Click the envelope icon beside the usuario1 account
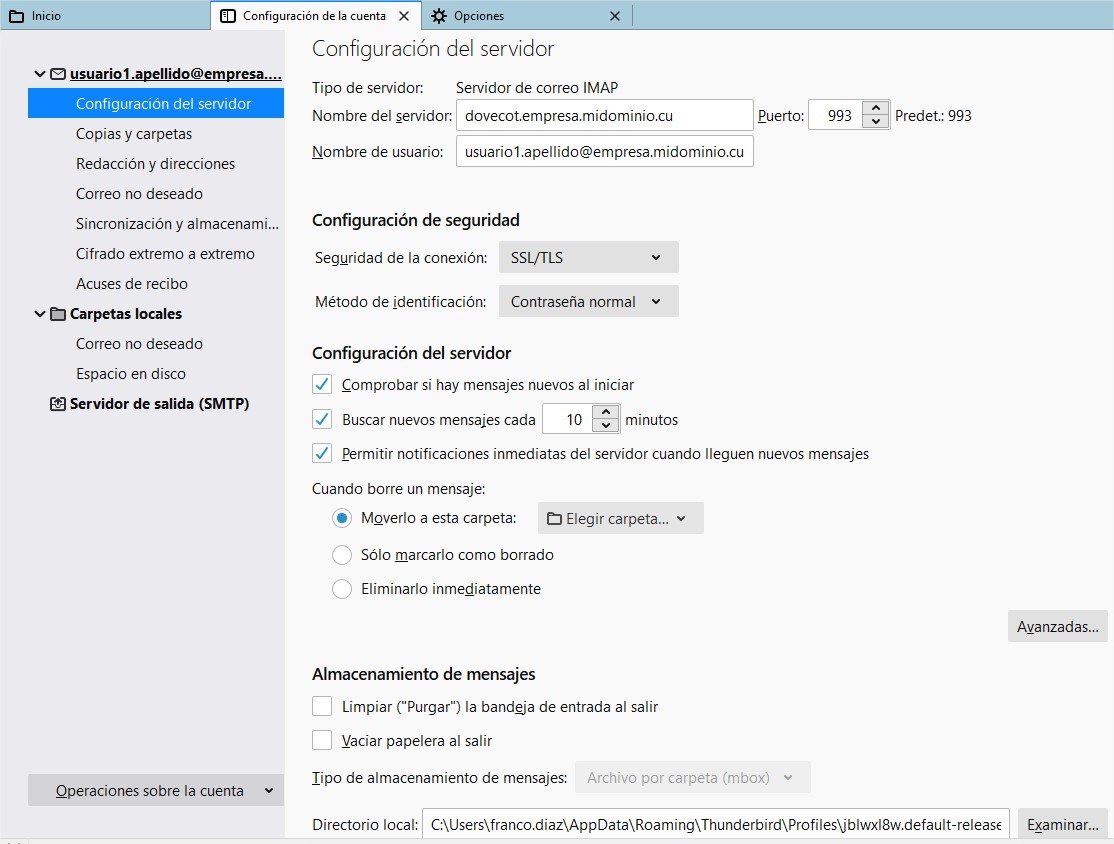Screen dimensions: 1114x844 (x=58, y=74)
